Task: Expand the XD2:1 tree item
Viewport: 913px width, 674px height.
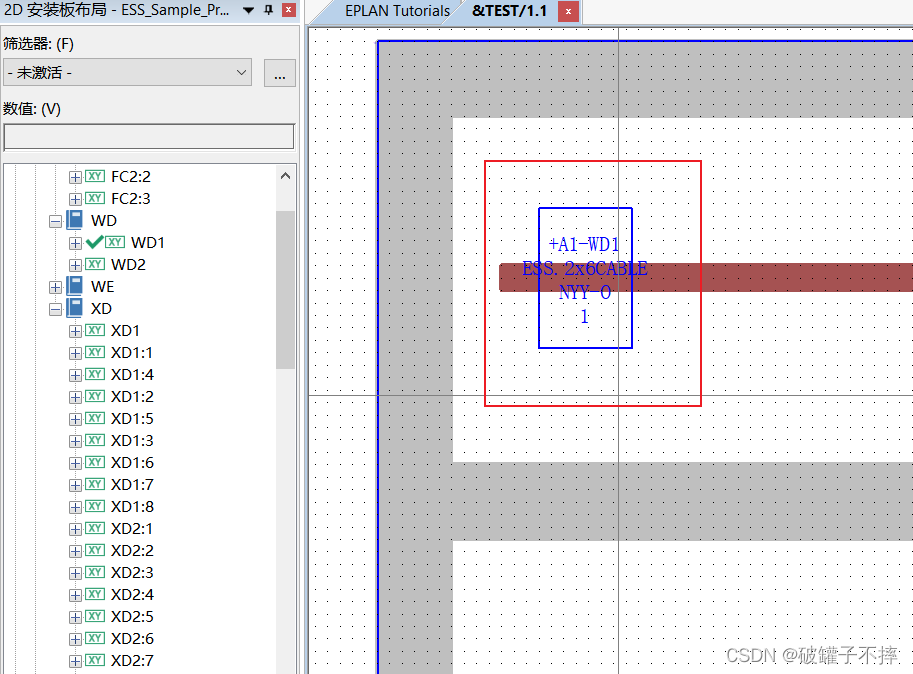Action: pos(75,528)
